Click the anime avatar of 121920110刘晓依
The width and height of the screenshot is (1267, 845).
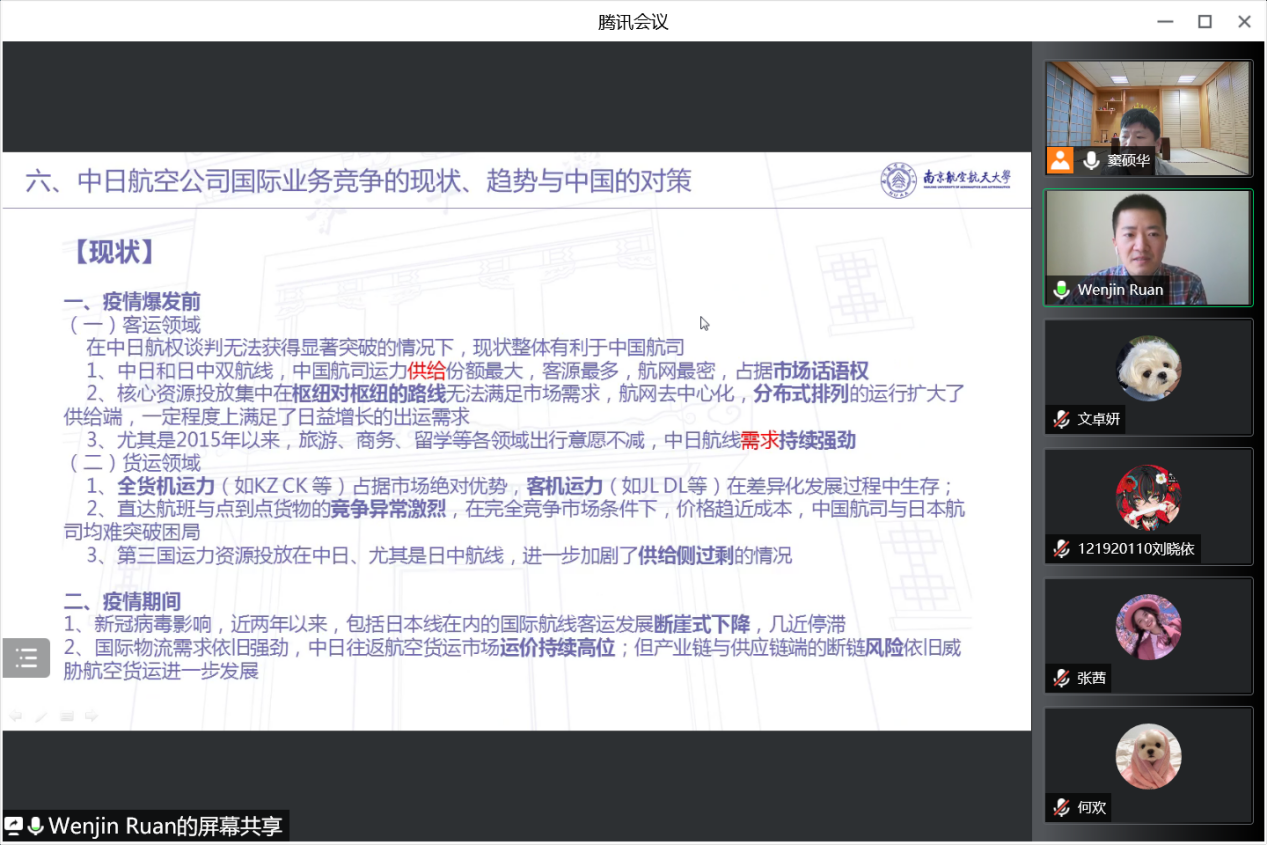point(1148,497)
